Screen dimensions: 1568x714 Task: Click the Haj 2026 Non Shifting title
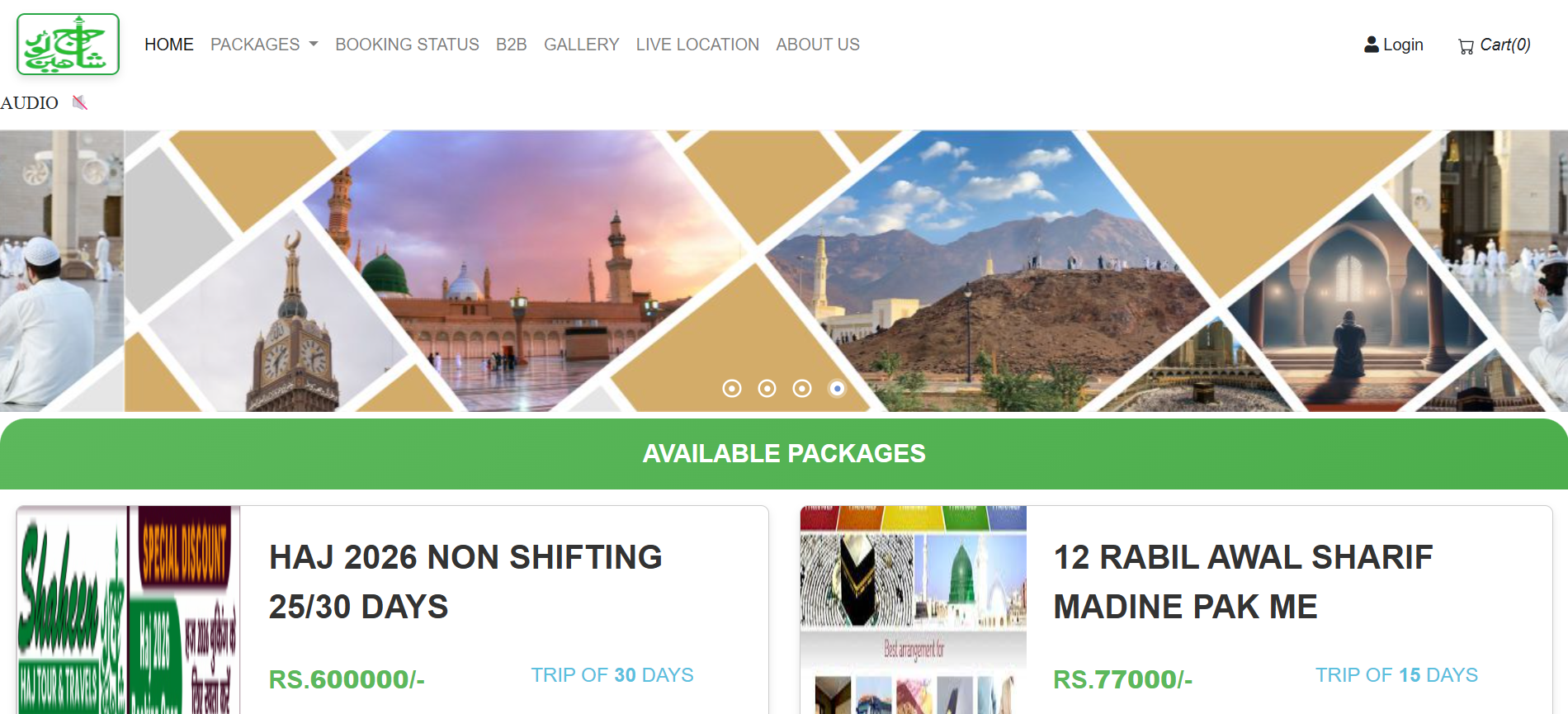click(x=465, y=582)
